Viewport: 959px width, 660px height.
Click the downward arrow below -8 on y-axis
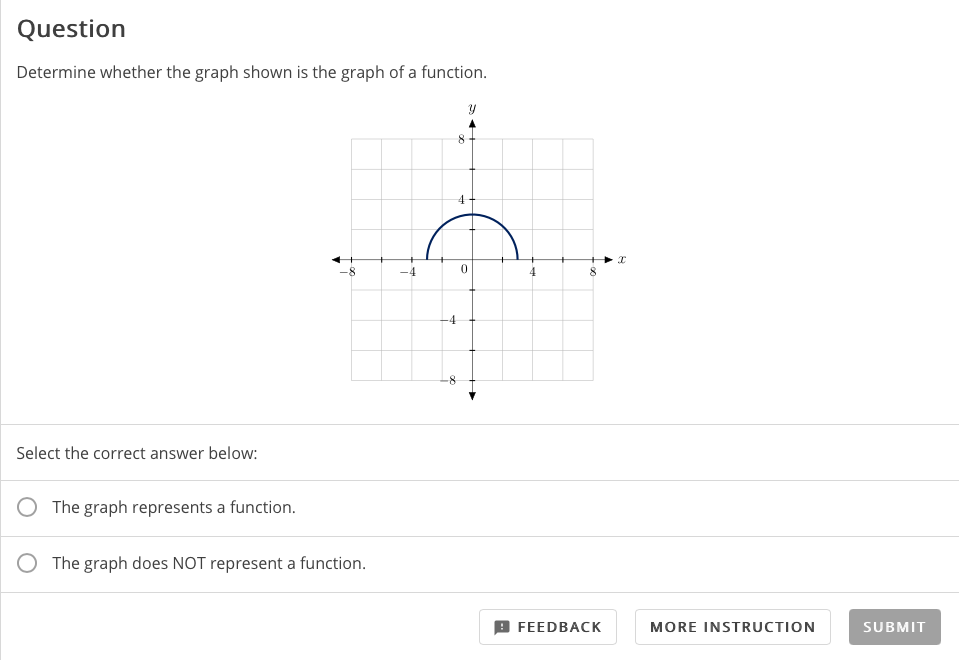472,398
